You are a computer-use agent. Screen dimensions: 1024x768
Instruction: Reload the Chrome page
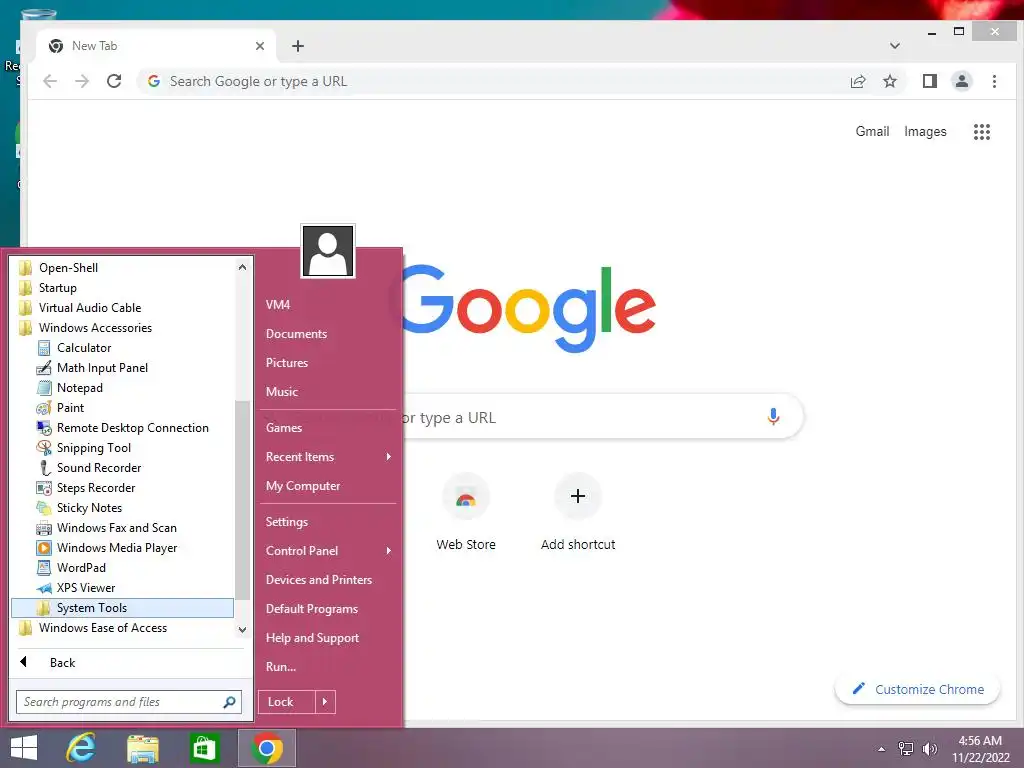(114, 81)
